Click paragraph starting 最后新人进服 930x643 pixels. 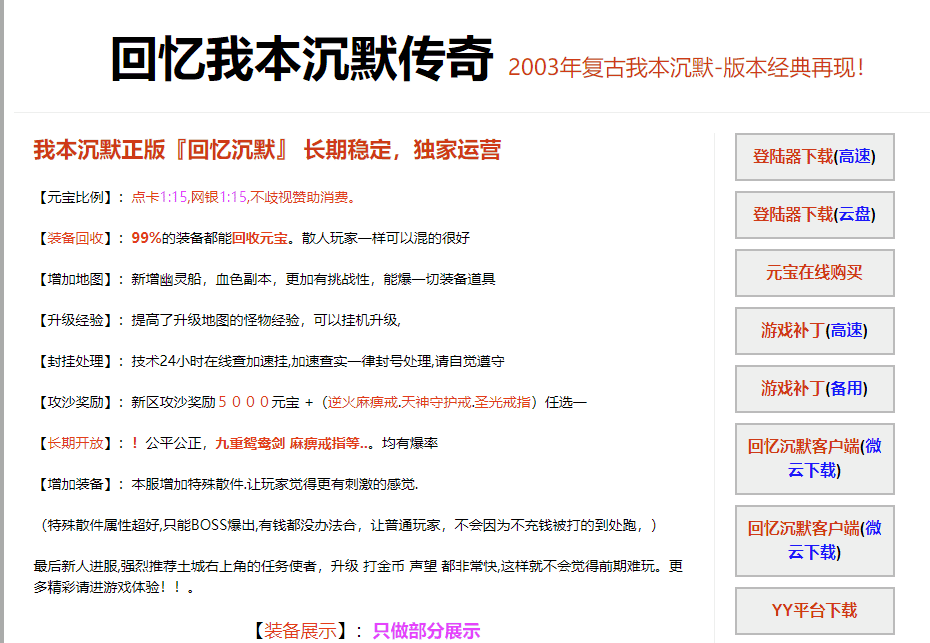[x=358, y=577]
